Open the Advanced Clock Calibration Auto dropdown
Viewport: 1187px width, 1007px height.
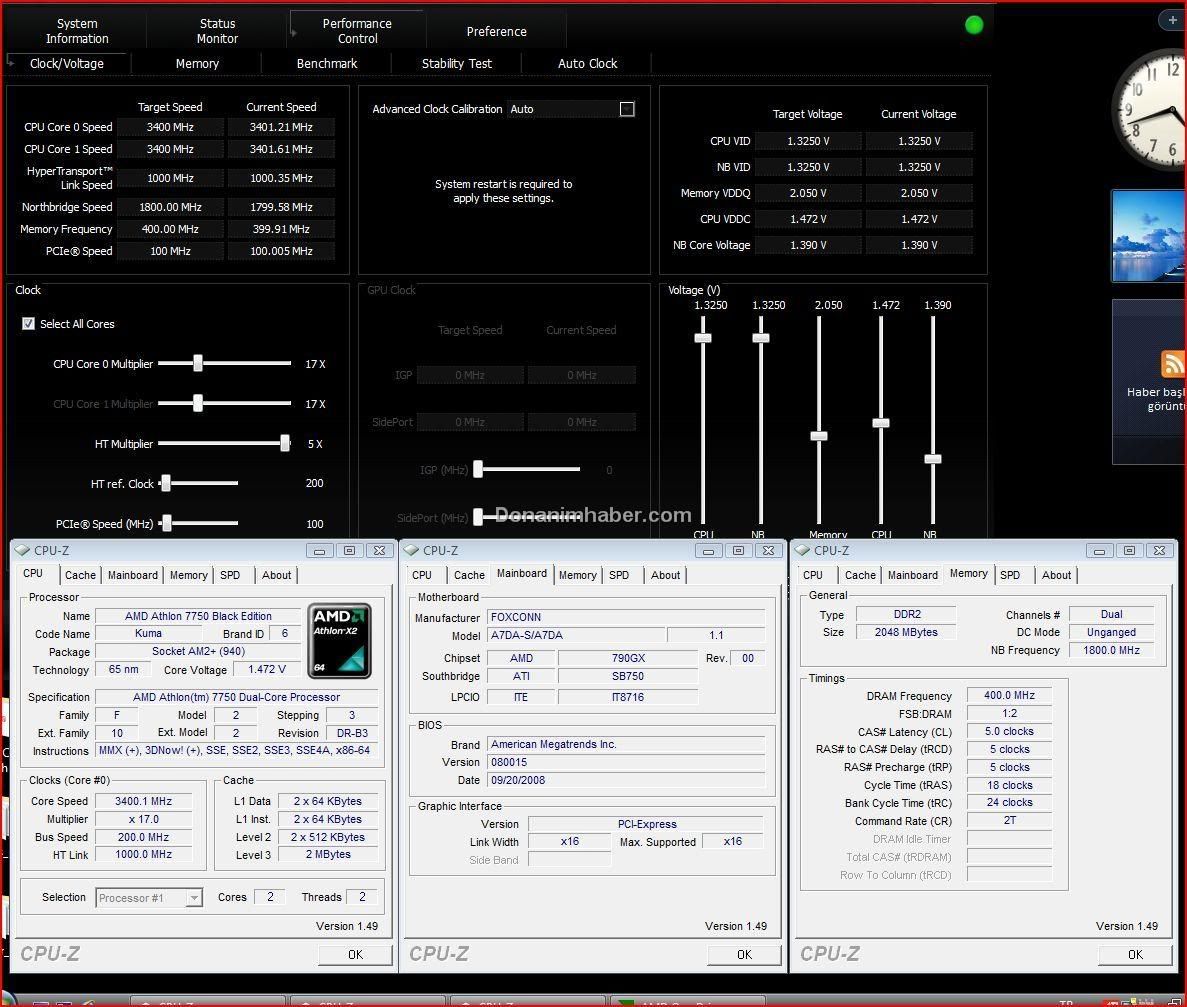(x=571, y=110)
